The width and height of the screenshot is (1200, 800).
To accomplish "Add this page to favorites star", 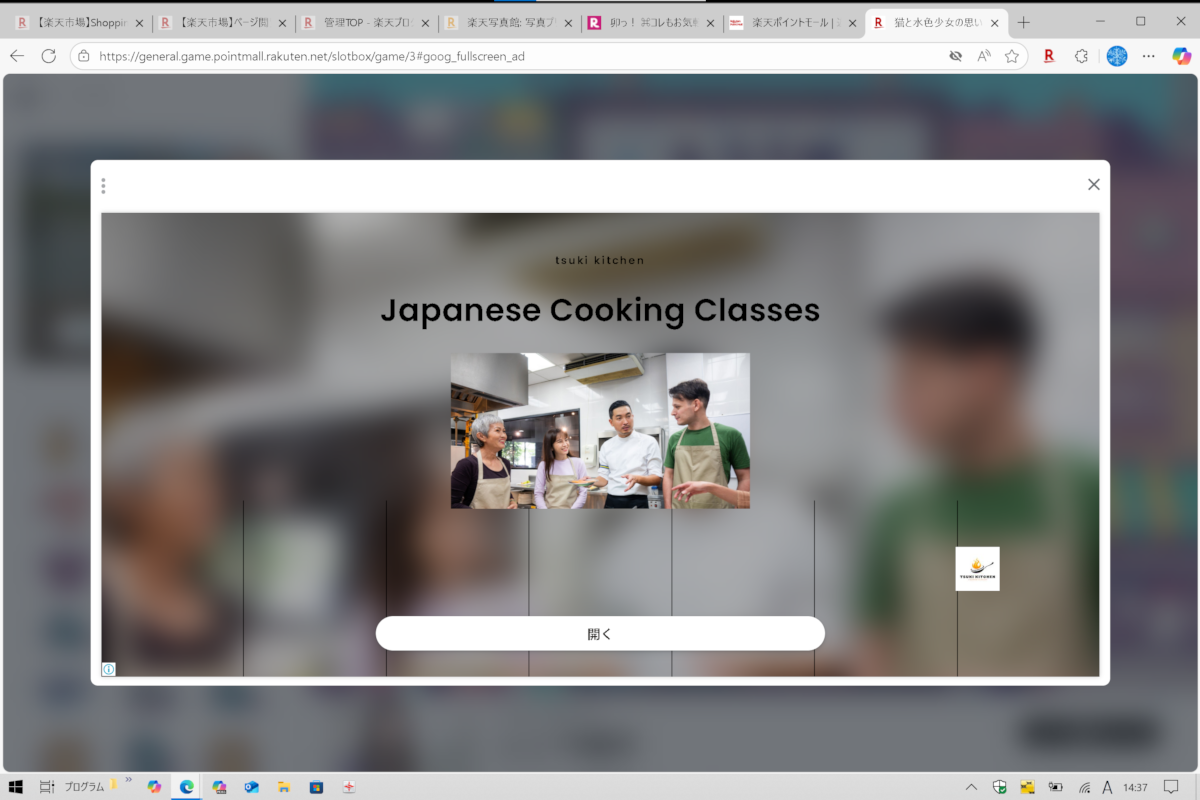I will (x=1012, y=56).
